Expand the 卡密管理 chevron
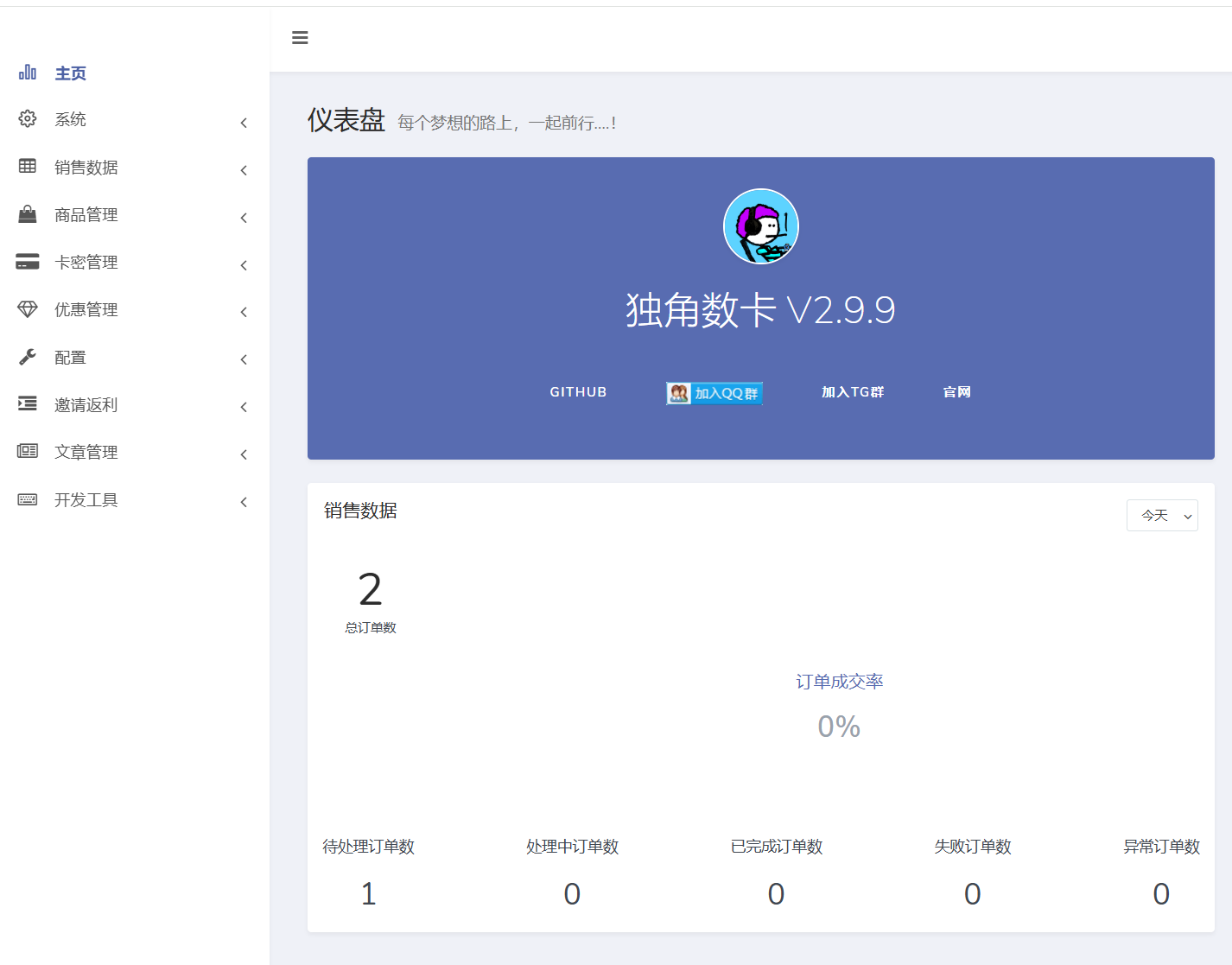 click(x=244, y=265)
